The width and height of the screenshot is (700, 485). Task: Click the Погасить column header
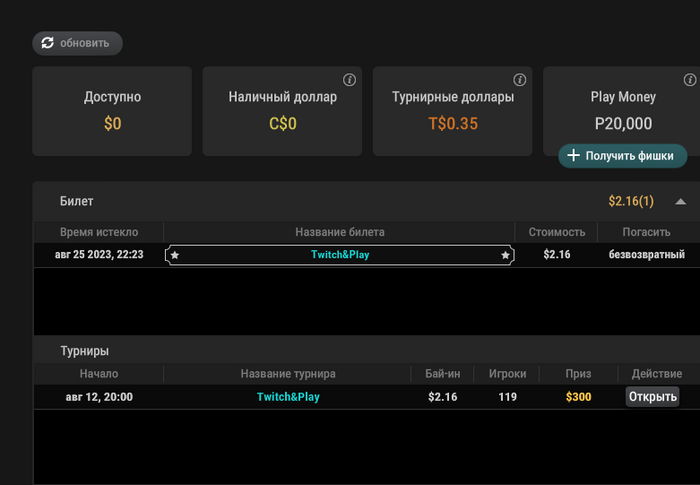(x=646, y=232)
